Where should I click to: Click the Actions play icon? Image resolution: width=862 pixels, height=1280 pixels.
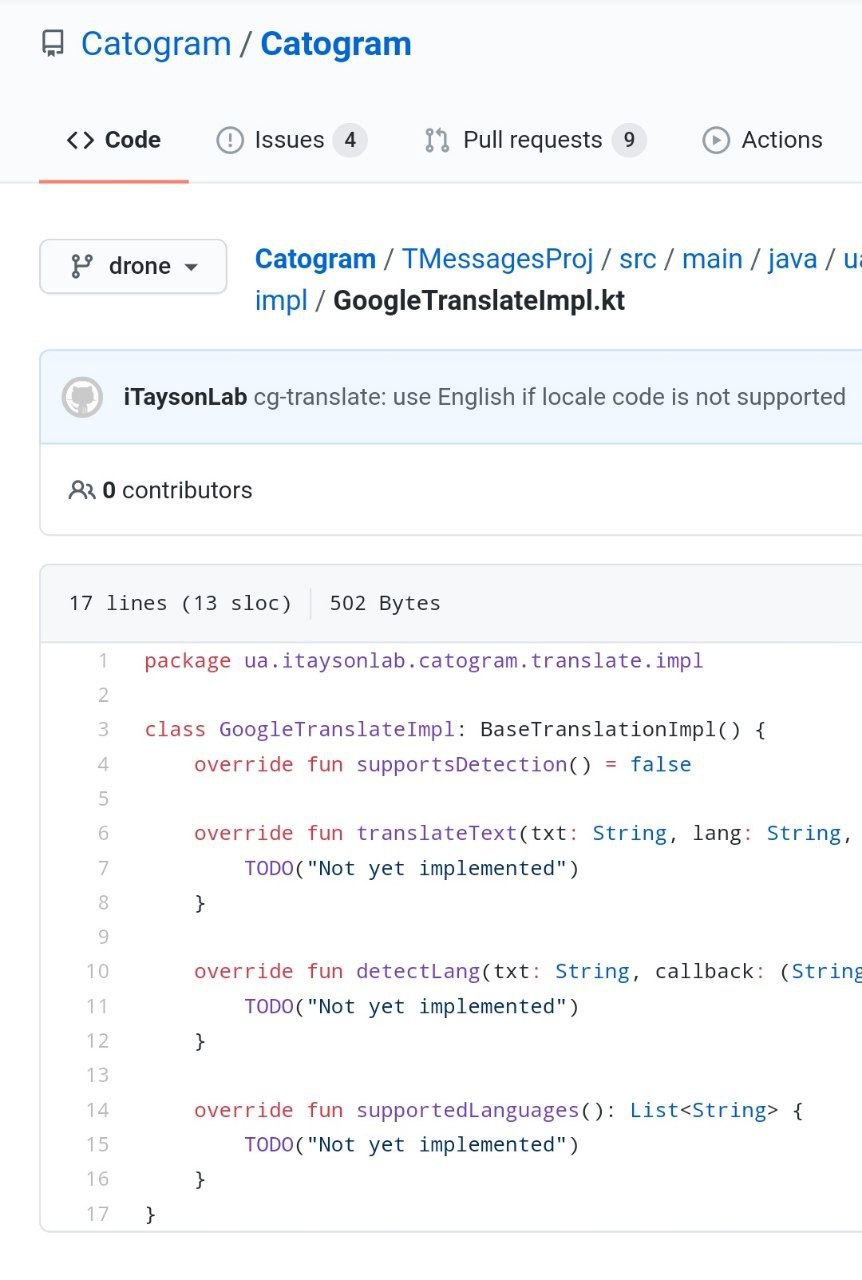[x=716, y=140]
